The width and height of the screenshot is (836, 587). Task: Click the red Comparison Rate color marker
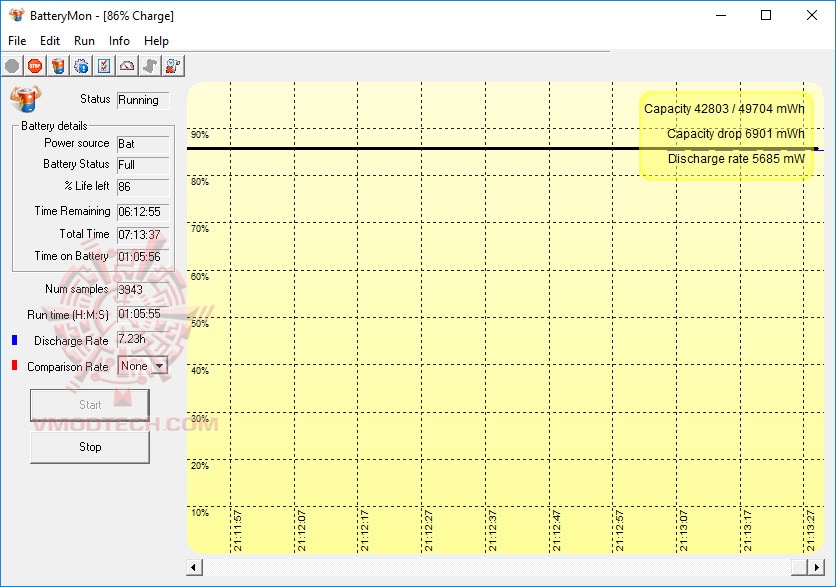[15, 365]
